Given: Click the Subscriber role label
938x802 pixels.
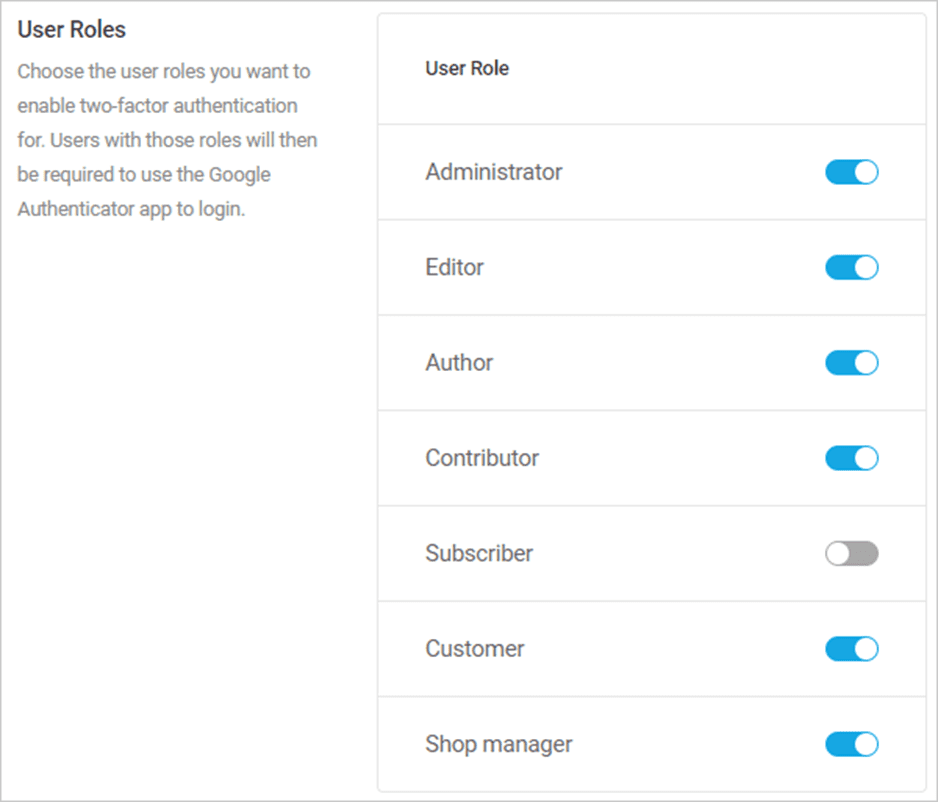Looking at the screenshot, I should tap(479, 553).
